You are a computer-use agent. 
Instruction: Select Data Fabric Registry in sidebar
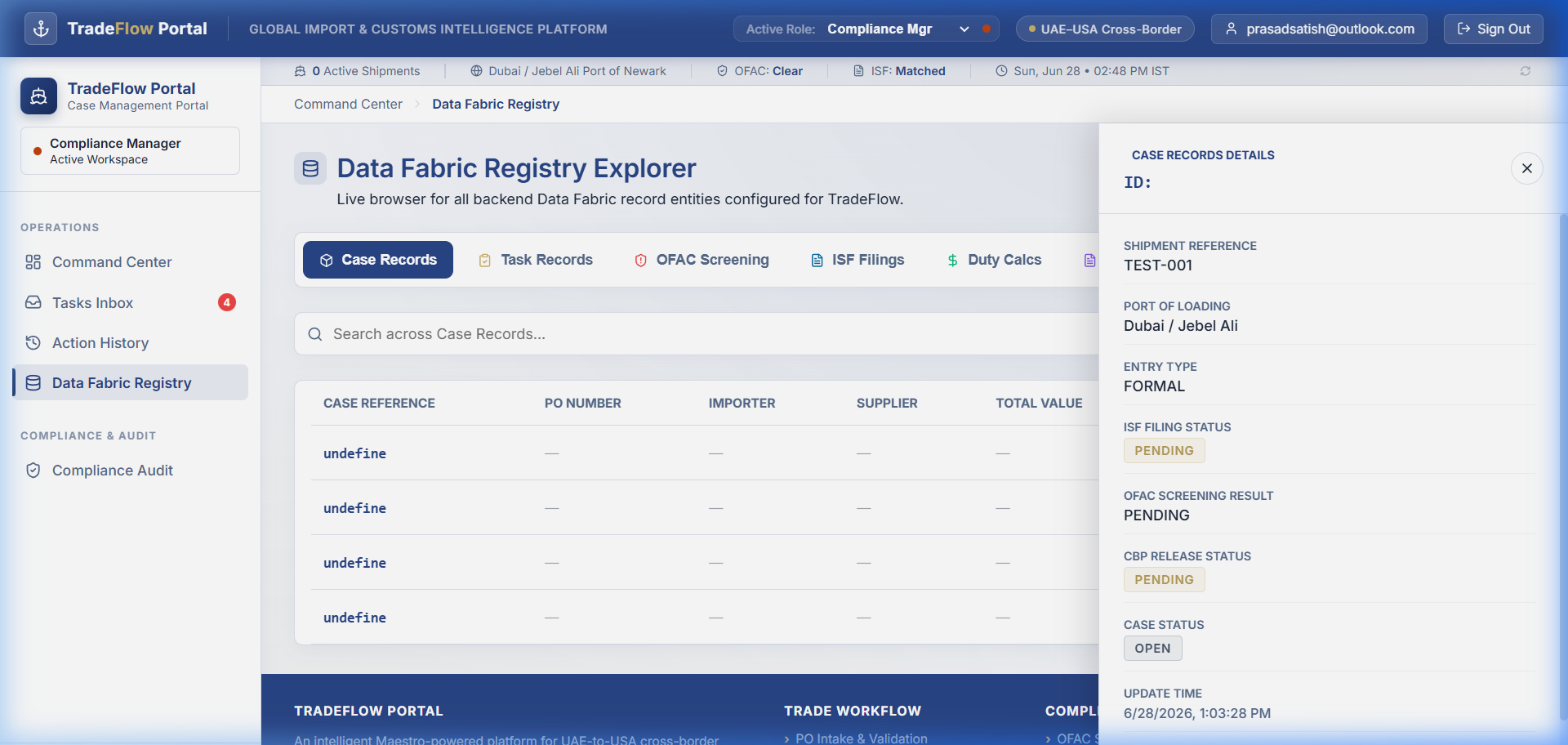[131, 382]
